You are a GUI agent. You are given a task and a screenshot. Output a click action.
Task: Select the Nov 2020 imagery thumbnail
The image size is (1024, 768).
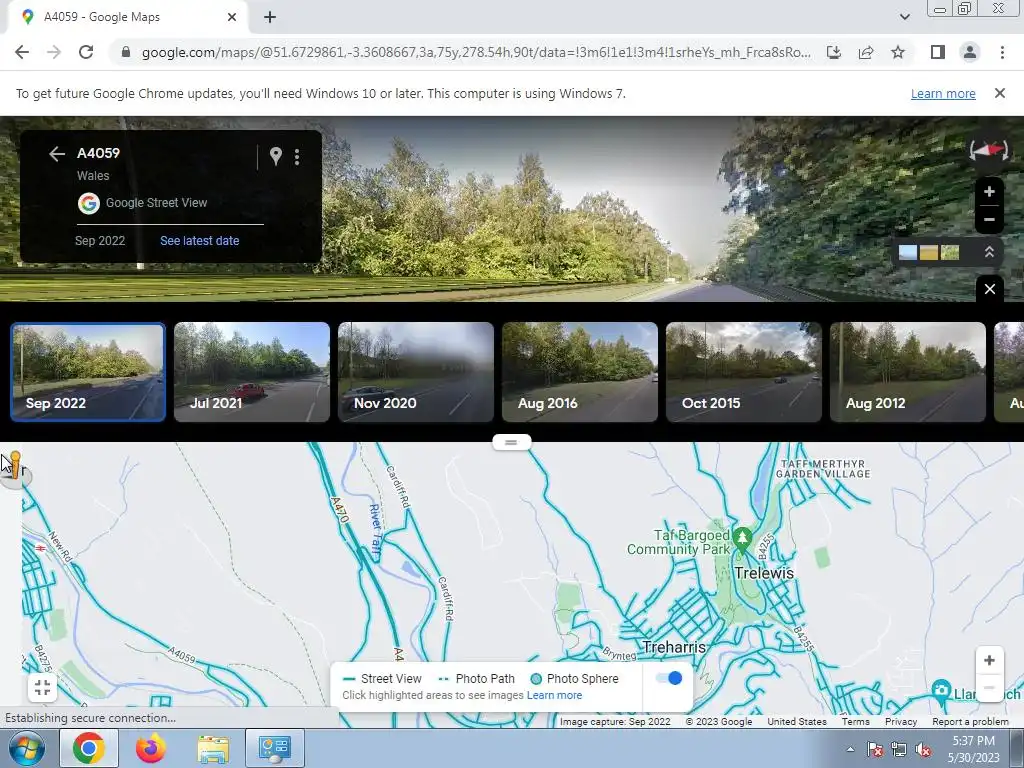[x=416, y=372]
